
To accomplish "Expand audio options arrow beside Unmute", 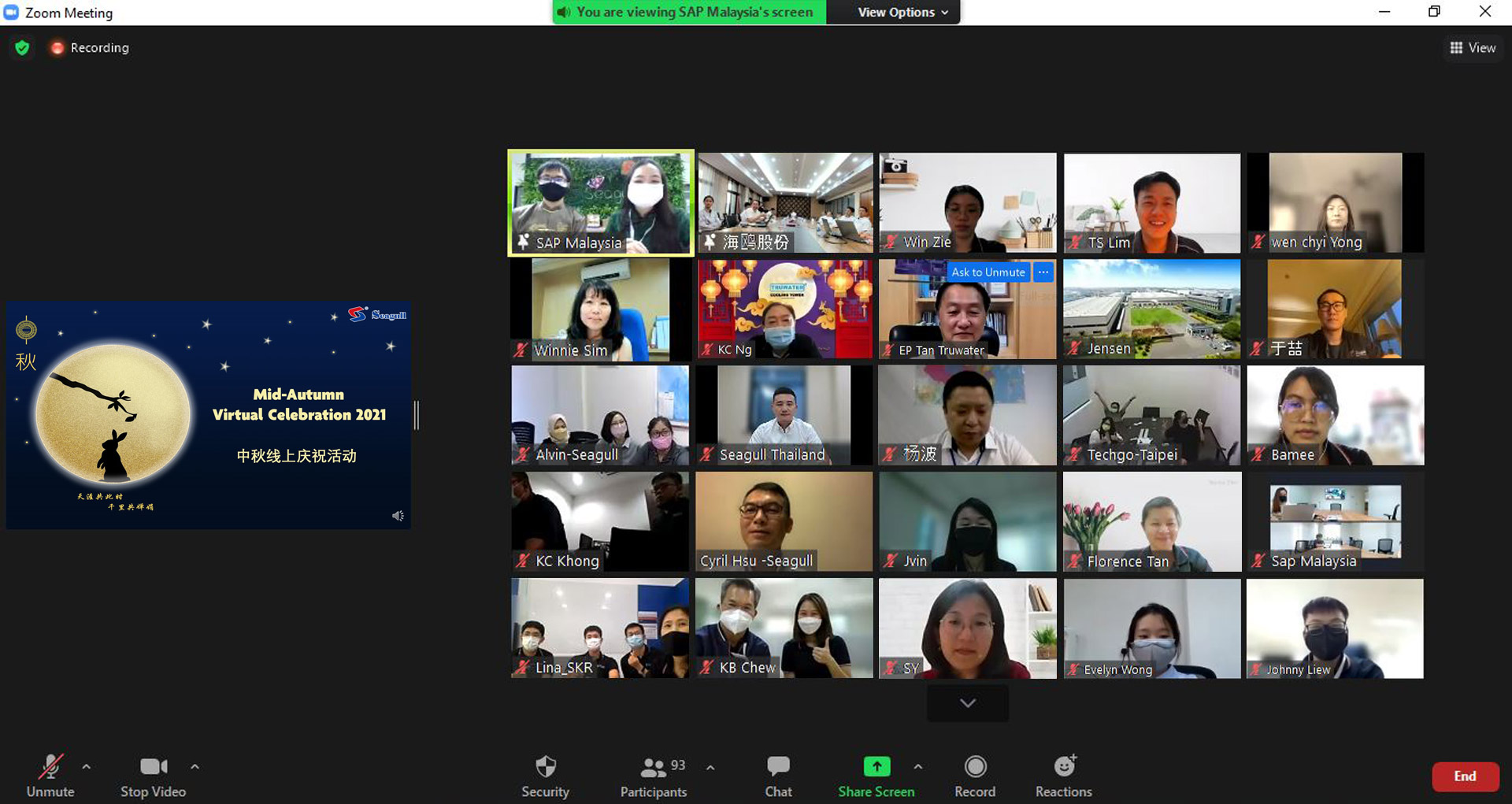I will [87, 766].
